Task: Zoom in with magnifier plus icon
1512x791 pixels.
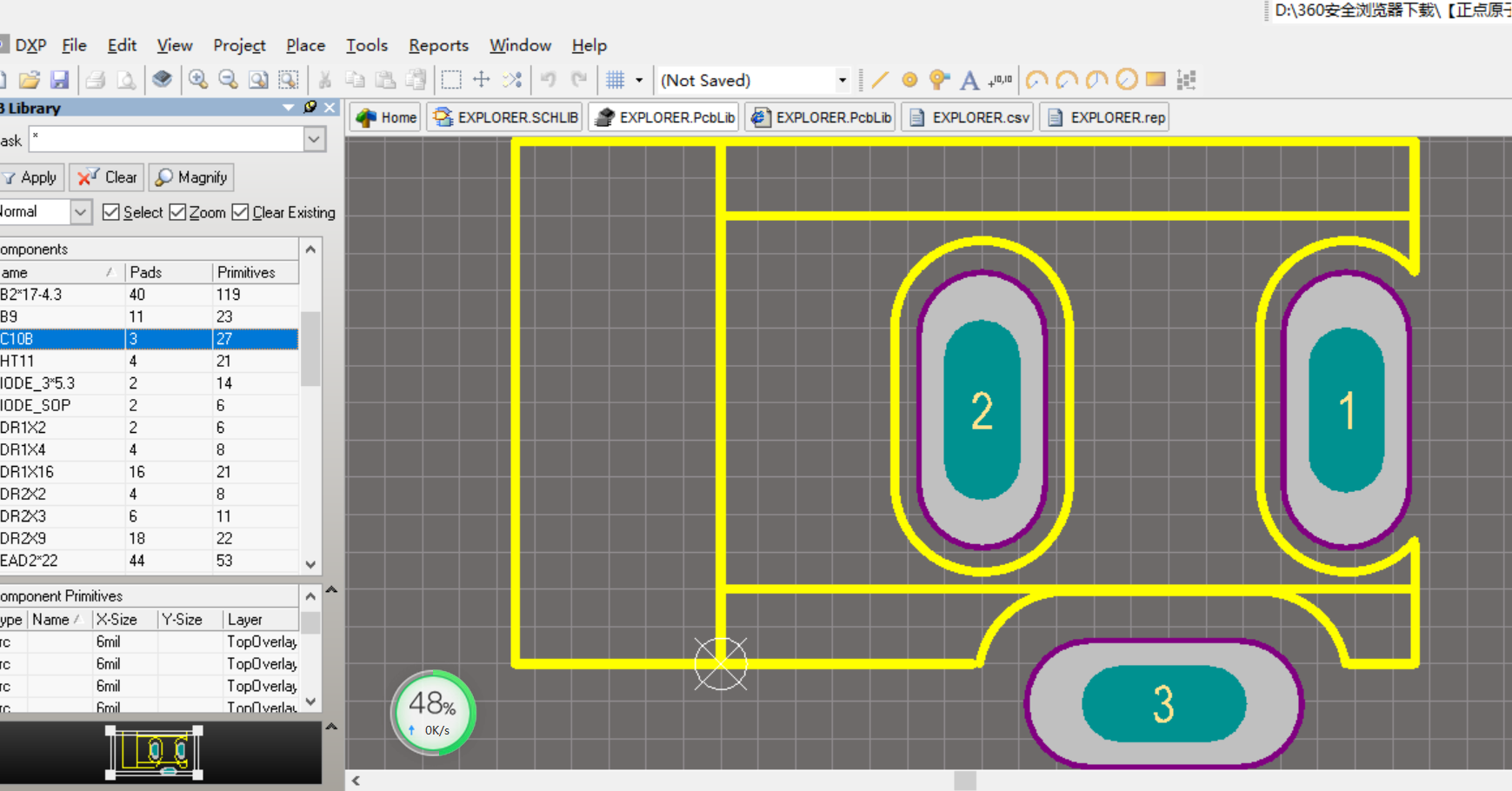Action: point(198,80)
